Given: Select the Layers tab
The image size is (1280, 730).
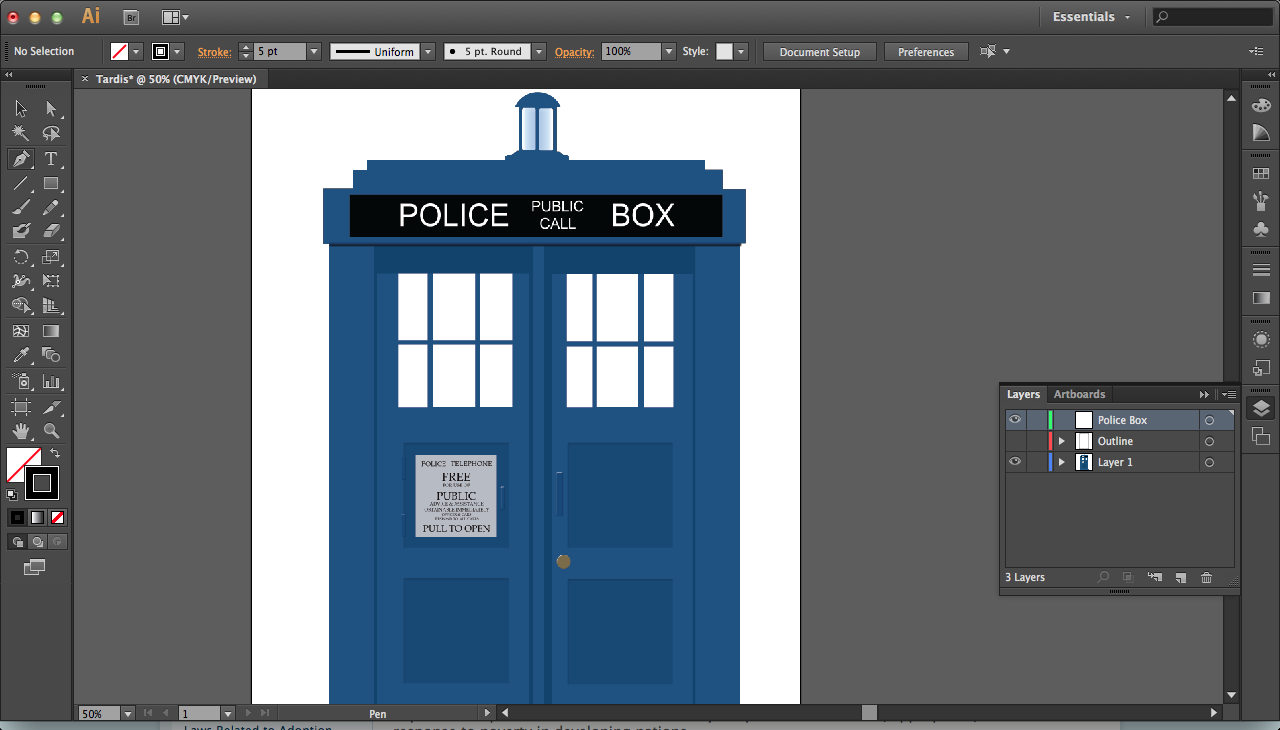Looking at the screenshot, I should point(1023,394).
